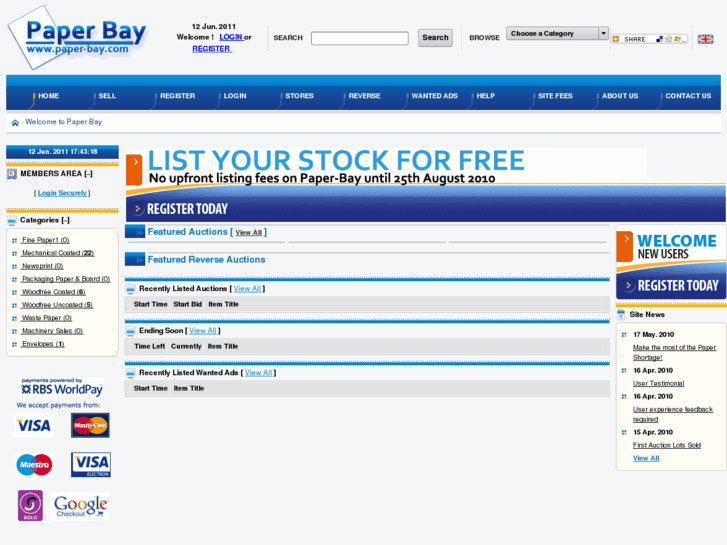The image size is (727, 545).
Task: Click the Categories section icon
Action: pos(12,220)
